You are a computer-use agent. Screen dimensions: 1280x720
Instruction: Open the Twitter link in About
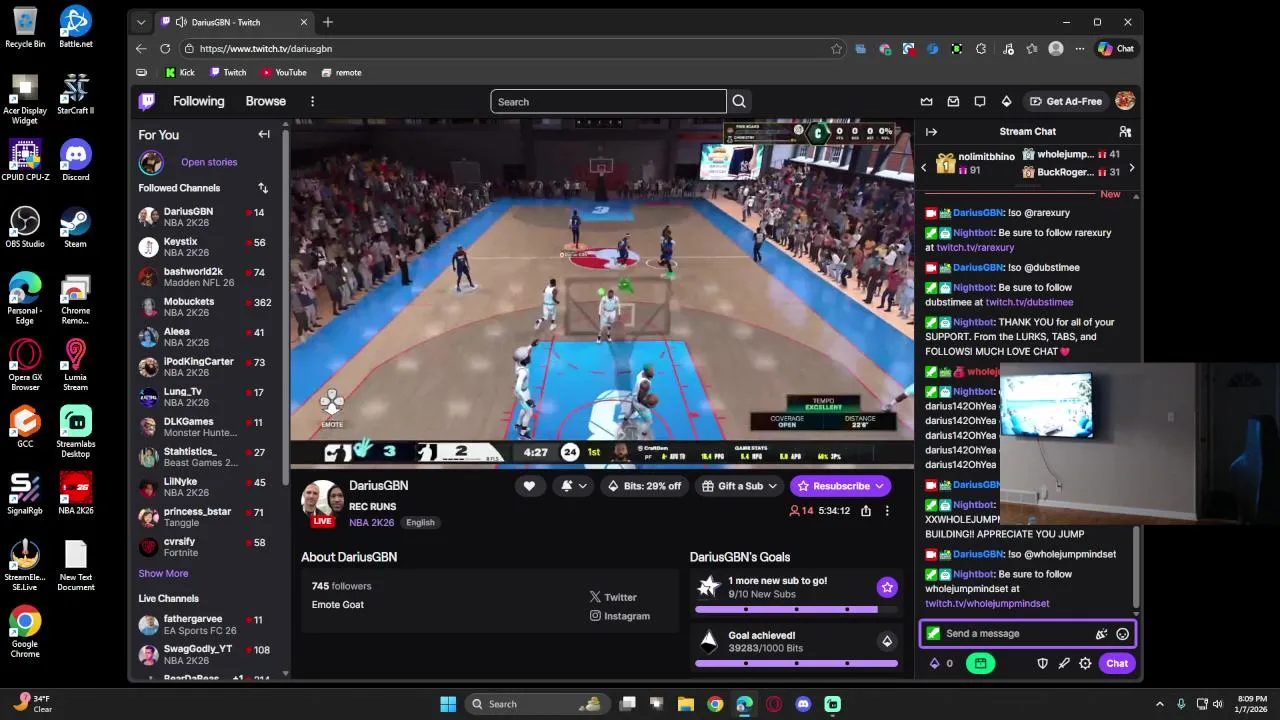click(x=613, y=597)
